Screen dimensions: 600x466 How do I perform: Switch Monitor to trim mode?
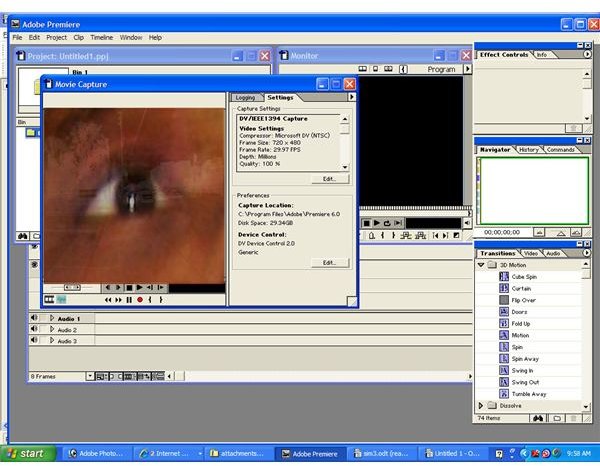pyautogui.click(x=388, y=69)
